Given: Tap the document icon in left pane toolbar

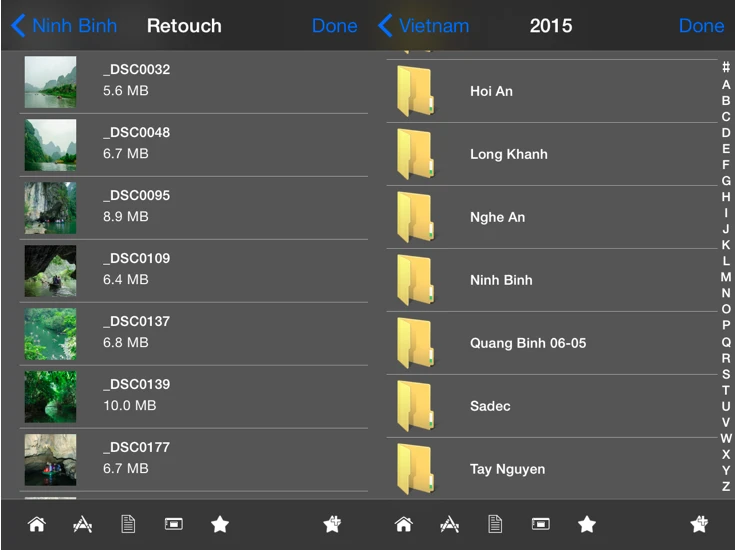Looking at the screenshot, I should point(128,524).
